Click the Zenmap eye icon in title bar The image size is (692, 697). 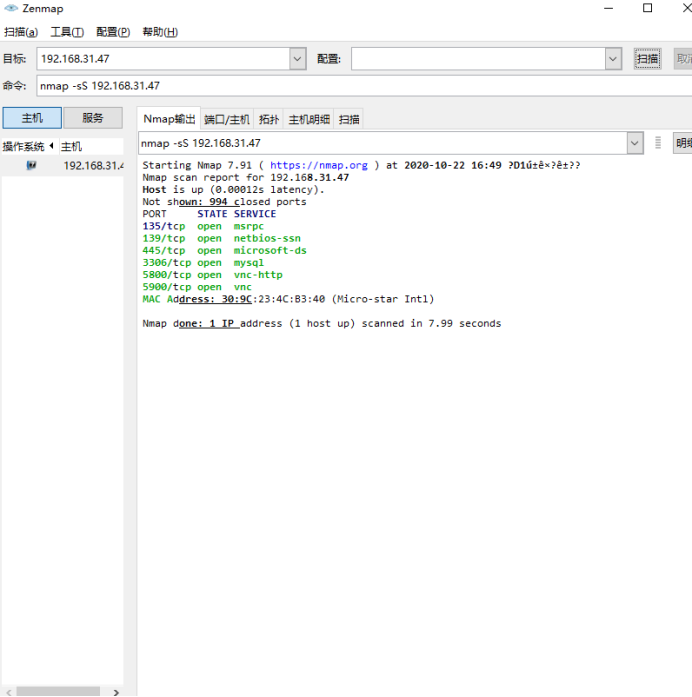[11, 8]
